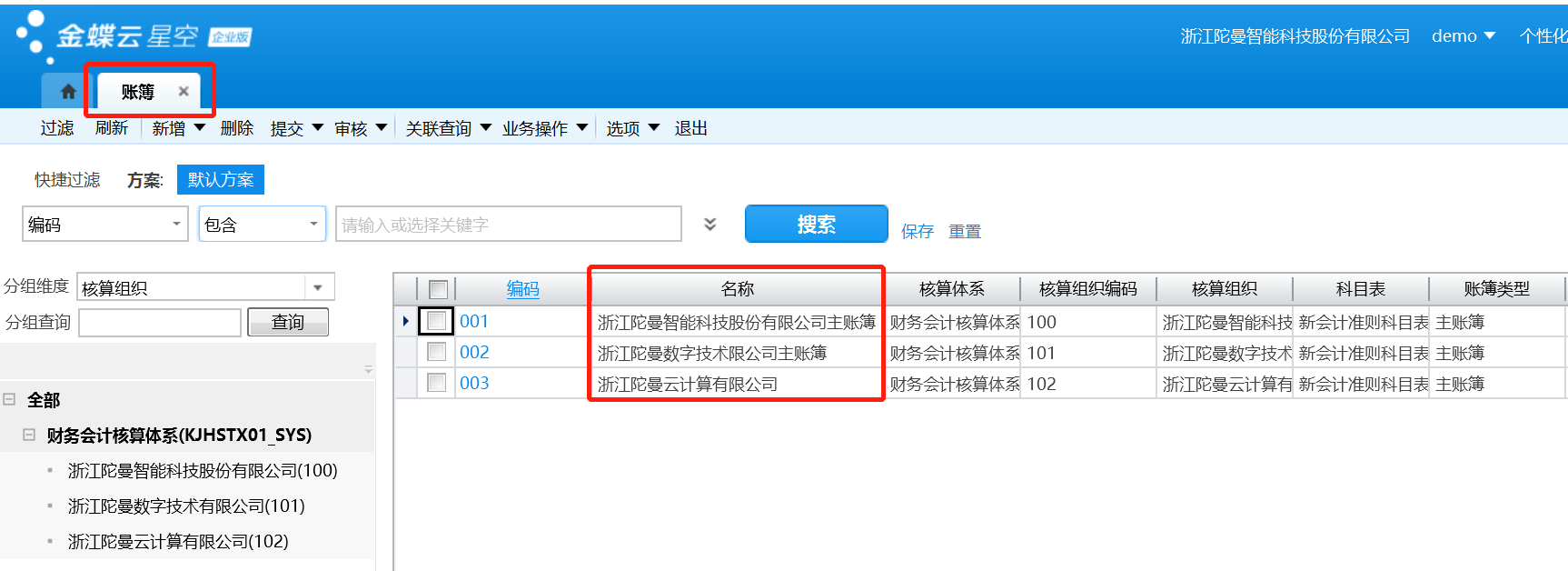Image resolution: width=1568 pixels, height=571 pixels.
Task: Open the 包含 comparison dropdown
Action: pyautogui.click(x=313, y=224)
